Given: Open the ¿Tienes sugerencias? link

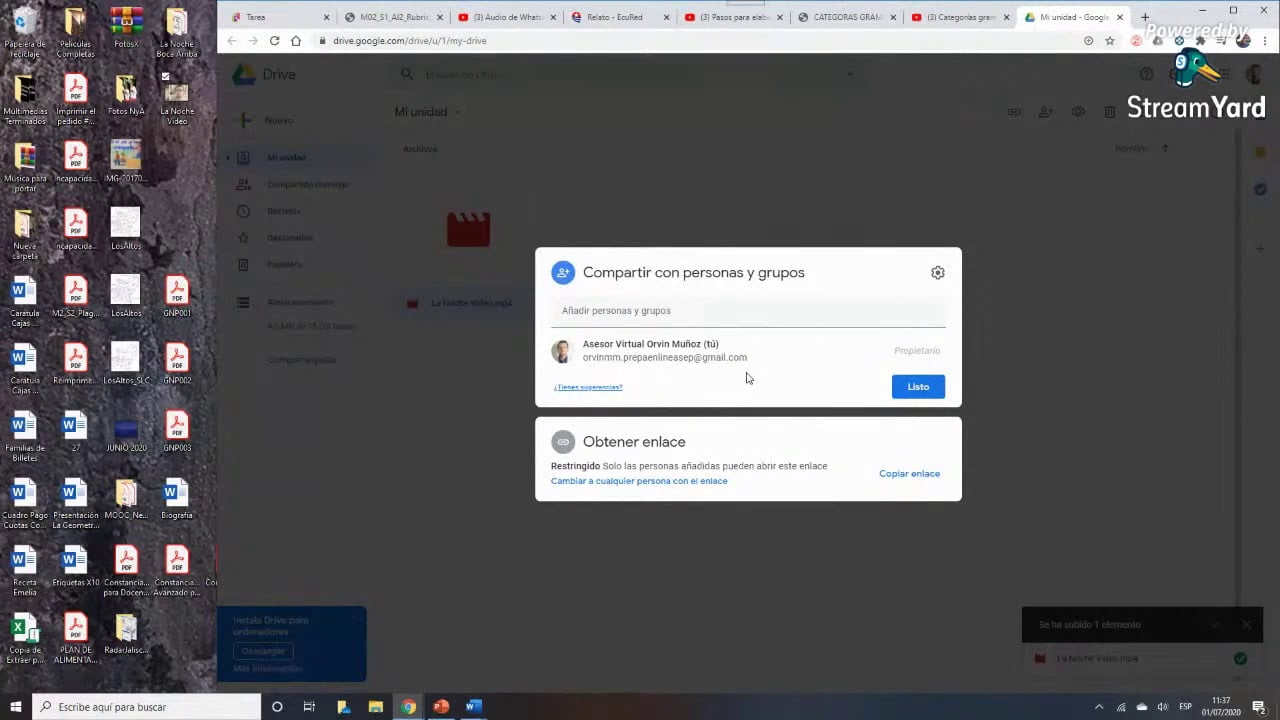Looking at the screenshot, I should tap(588, 387).
